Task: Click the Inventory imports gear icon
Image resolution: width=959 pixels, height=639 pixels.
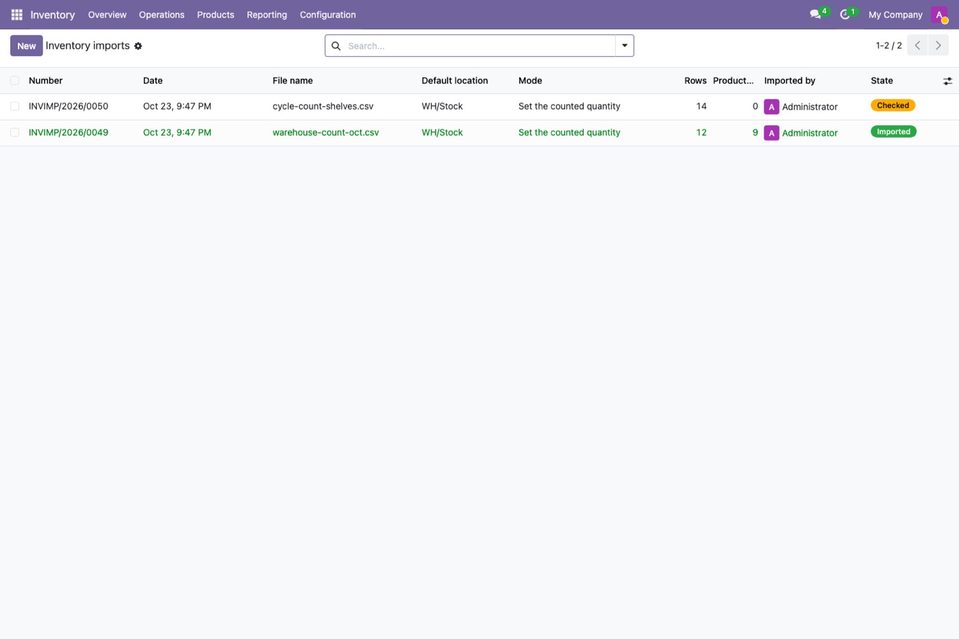Action: 138,46
